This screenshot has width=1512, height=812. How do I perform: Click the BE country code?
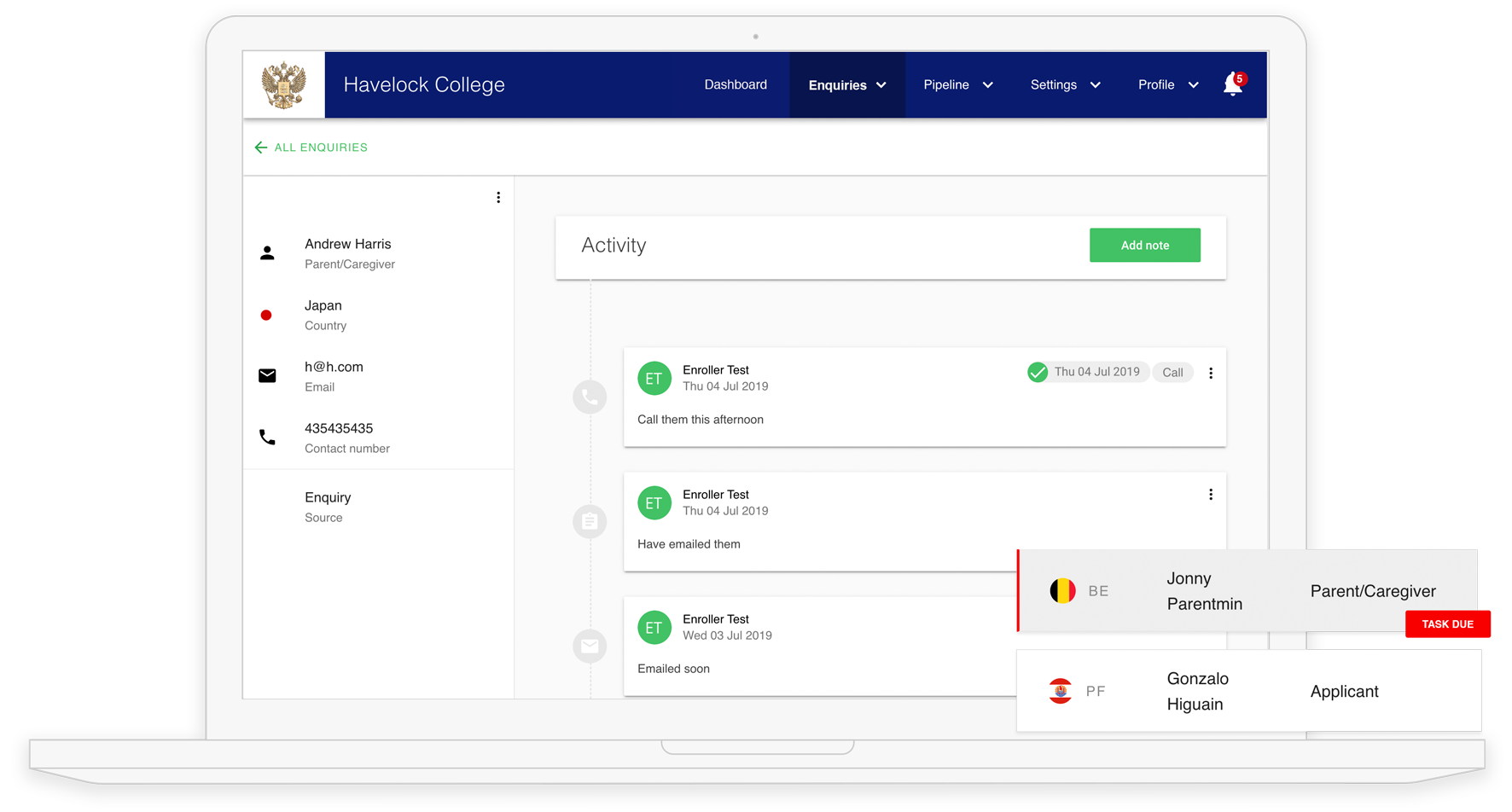coord(1098,591)
